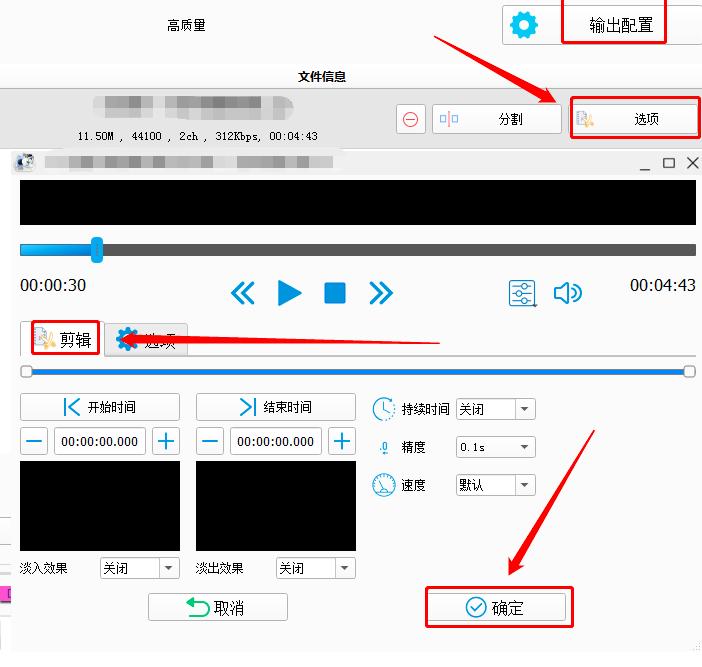Image resolution: width=702 pixels, height=667 pixels.
Task: Open the output configuration gear icon
Action: click(x=524, y=25)
